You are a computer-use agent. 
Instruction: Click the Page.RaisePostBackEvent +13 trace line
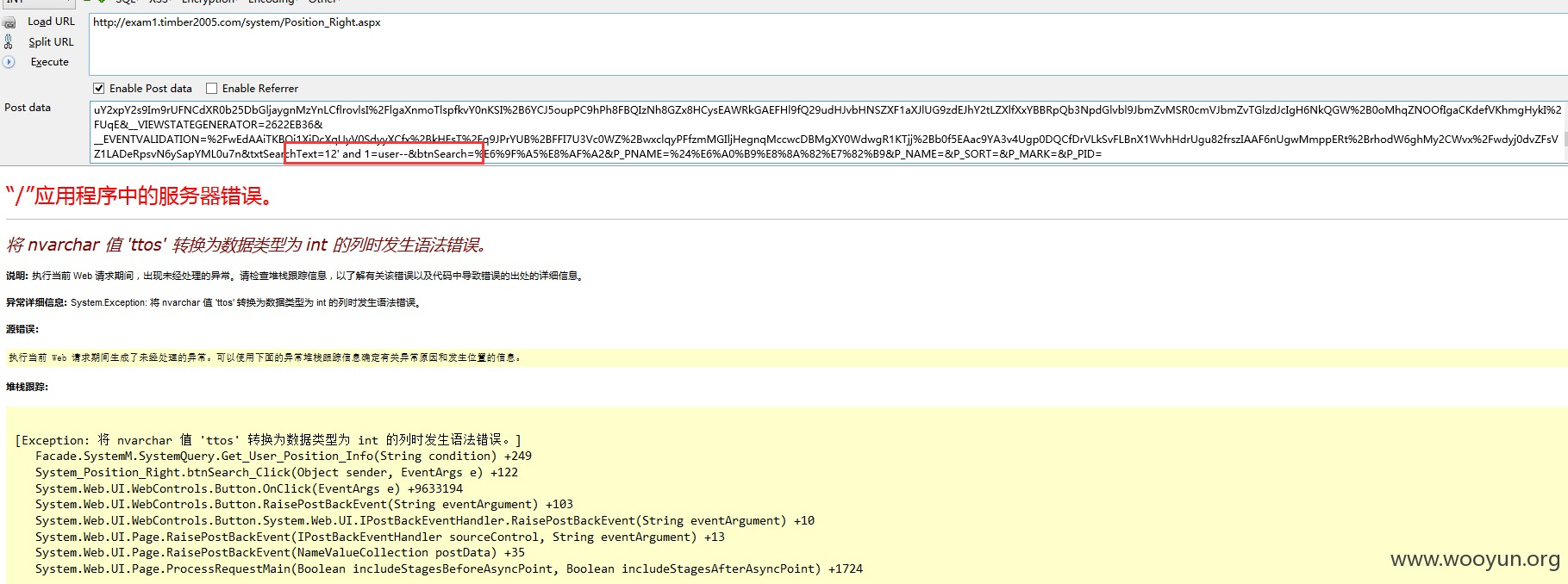click(x=380, y=537)
